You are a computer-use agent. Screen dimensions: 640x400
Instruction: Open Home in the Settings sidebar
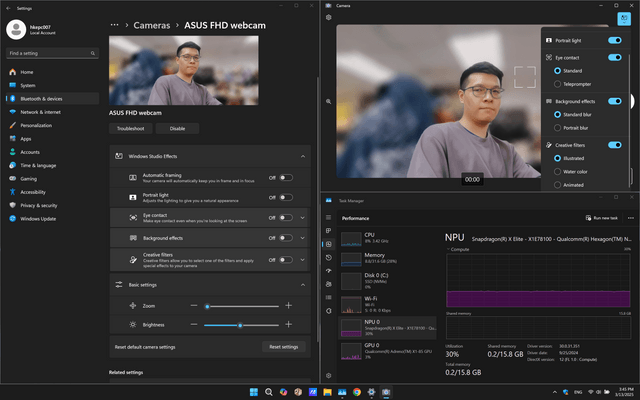(52, 72)
